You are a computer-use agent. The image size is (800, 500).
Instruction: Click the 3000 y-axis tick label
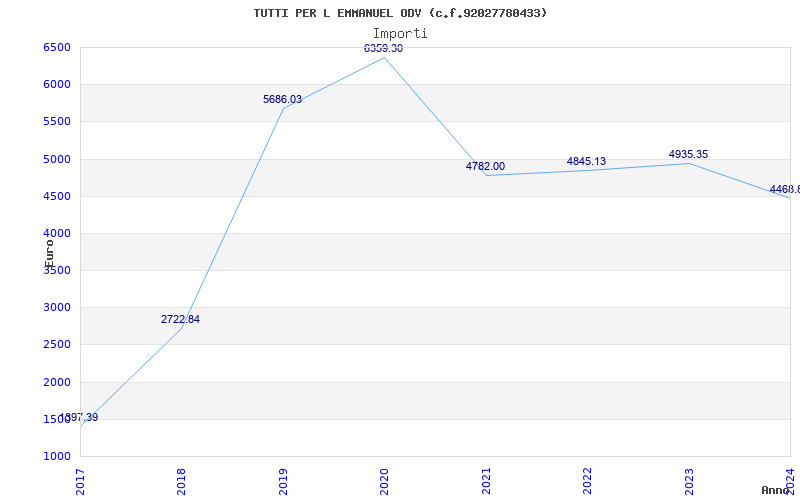pos(57,308)
